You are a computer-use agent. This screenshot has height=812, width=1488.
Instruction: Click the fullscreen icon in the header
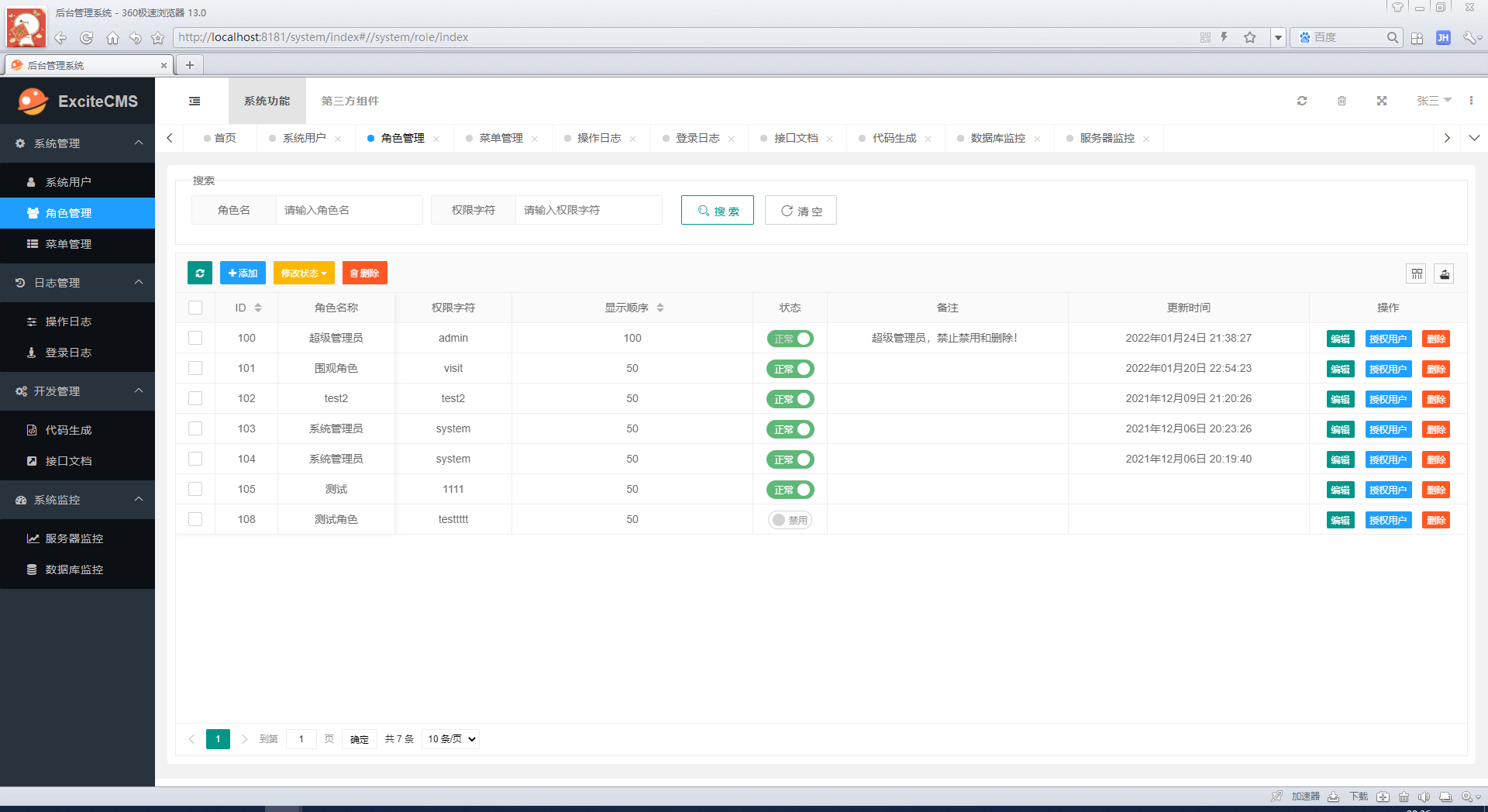pyautogui.click(x=1382, y=101)
